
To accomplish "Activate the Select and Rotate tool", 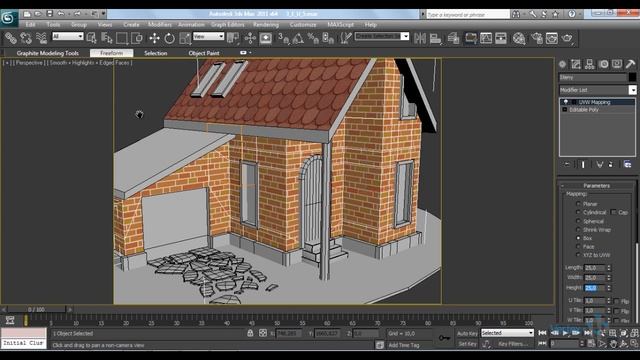I will pyautogui.click(x=169, y=38).
